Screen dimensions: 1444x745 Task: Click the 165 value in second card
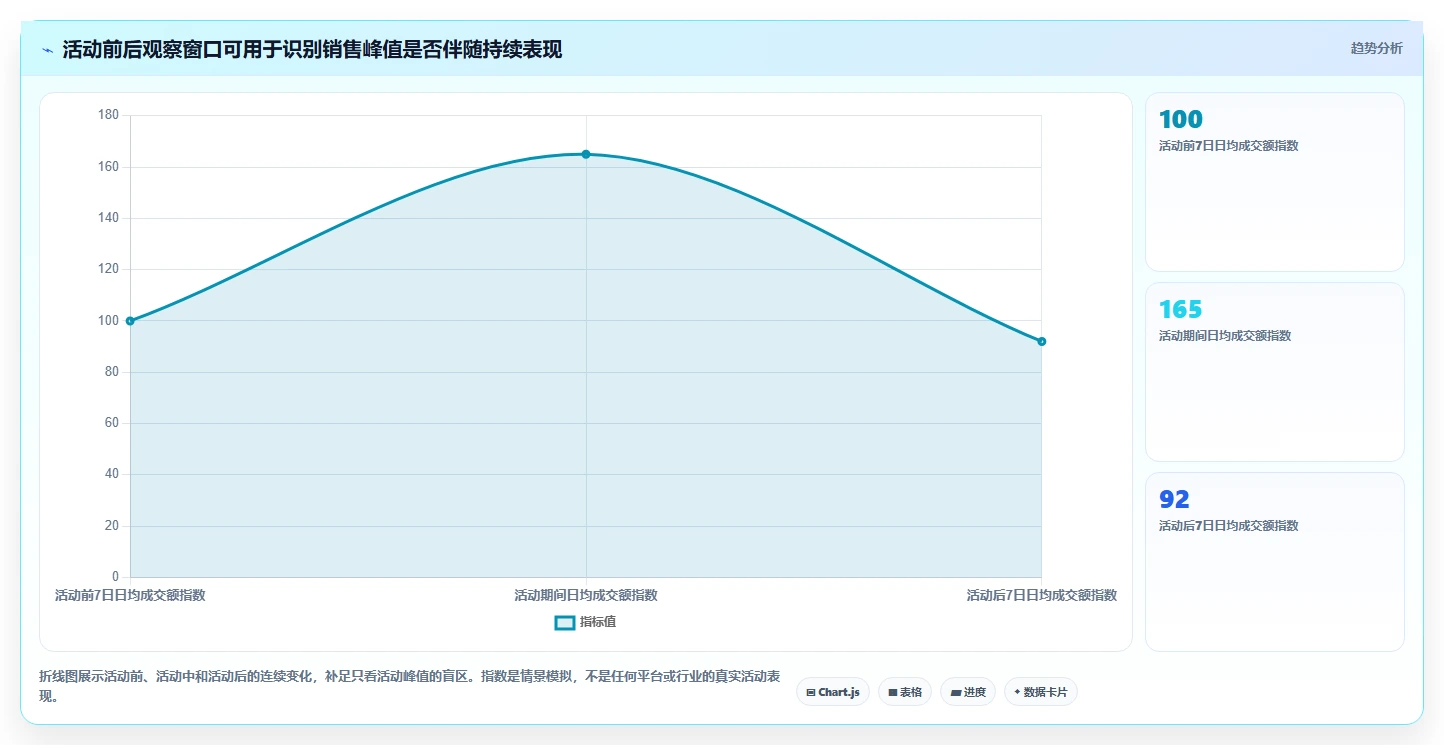tap(1181, 310)
